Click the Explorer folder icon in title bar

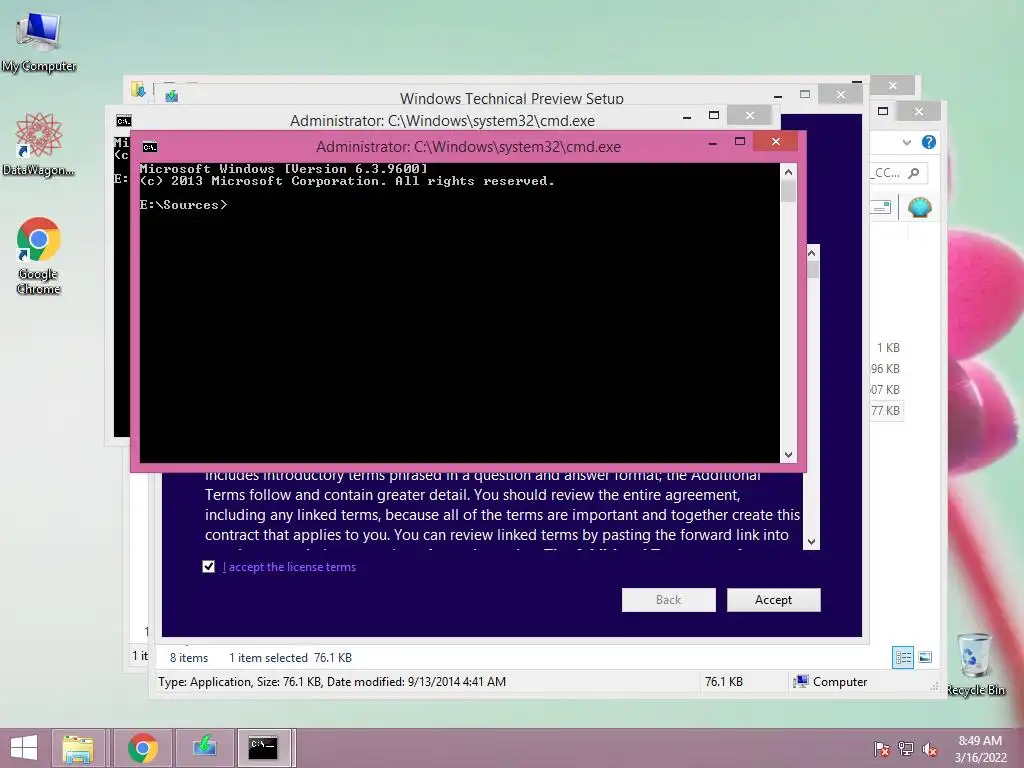coord(138,89)
